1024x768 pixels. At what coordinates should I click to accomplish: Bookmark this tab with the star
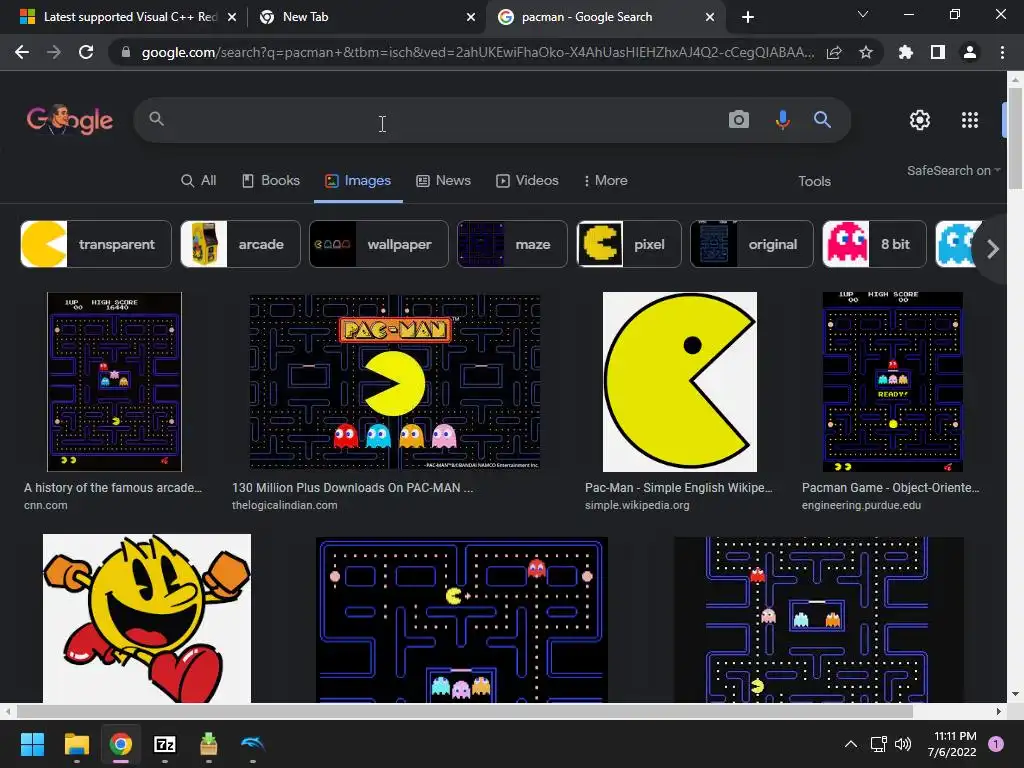(866, 52)
